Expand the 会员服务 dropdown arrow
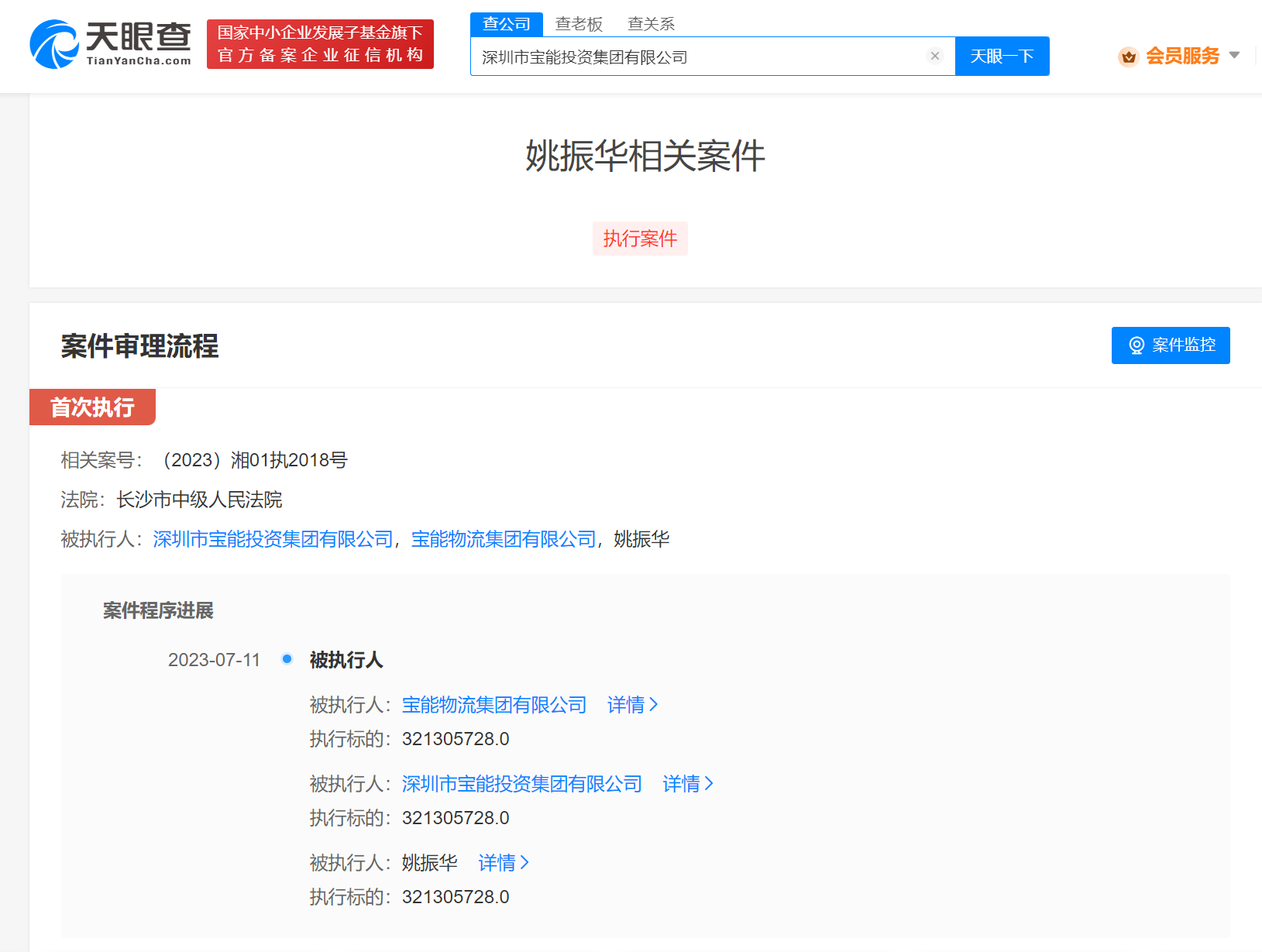This screenshot has height=952, width=1262. [1235, 56]
